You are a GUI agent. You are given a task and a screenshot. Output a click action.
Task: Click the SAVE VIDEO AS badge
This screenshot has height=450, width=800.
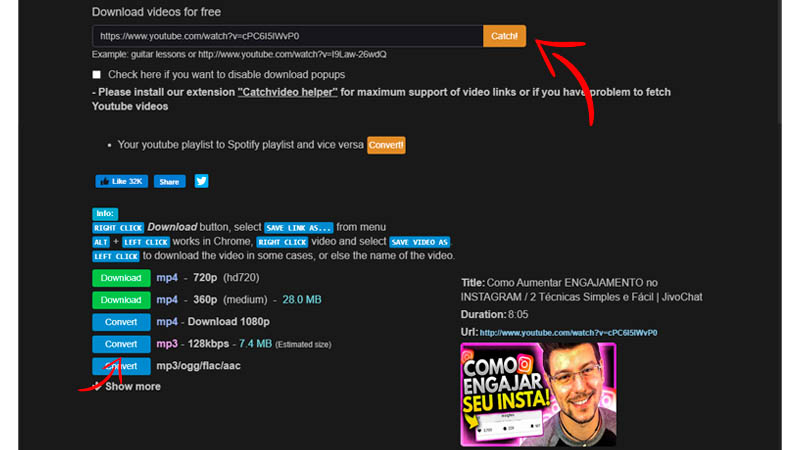(419, 242)
